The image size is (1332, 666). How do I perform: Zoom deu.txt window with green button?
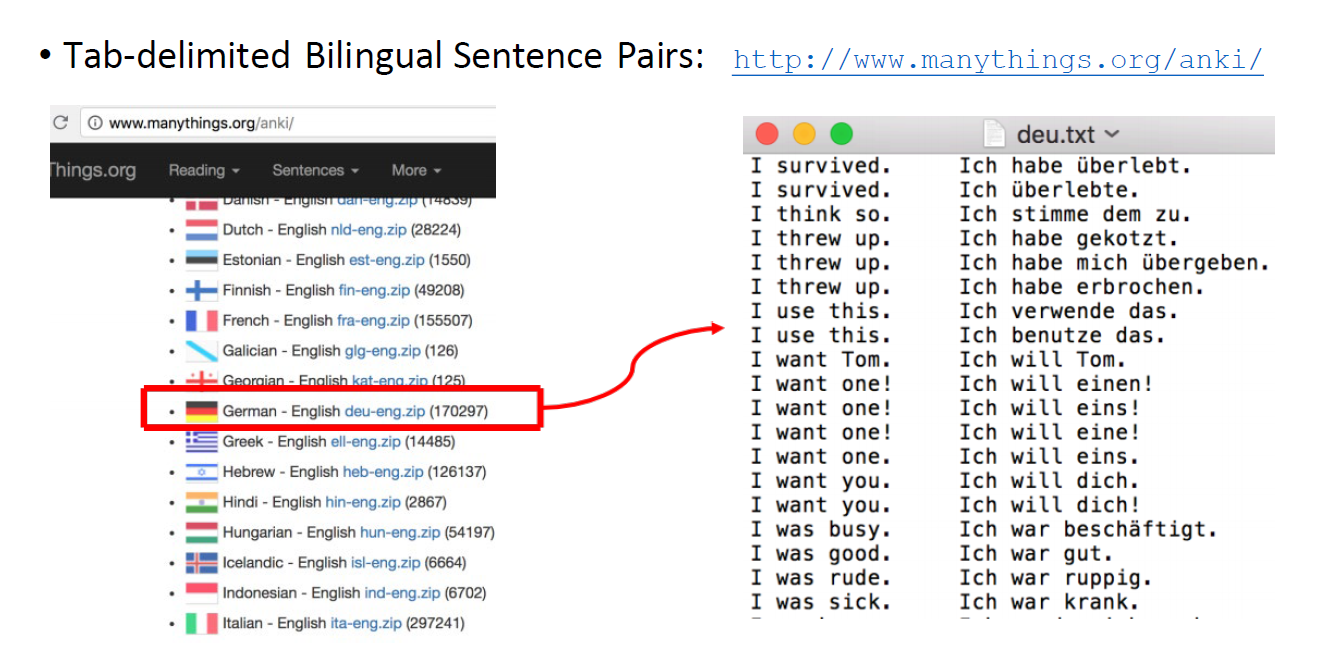(x=842, y=134)
